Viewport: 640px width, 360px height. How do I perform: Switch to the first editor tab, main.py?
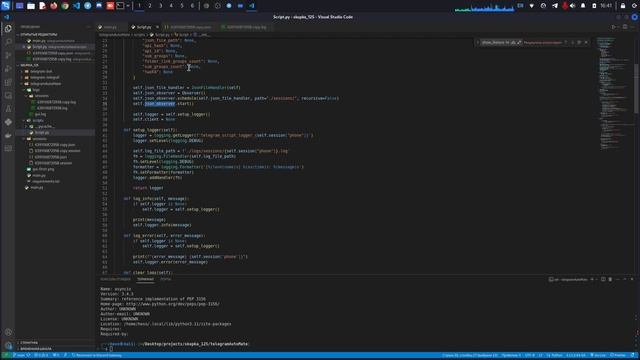[x=111, y=27]
